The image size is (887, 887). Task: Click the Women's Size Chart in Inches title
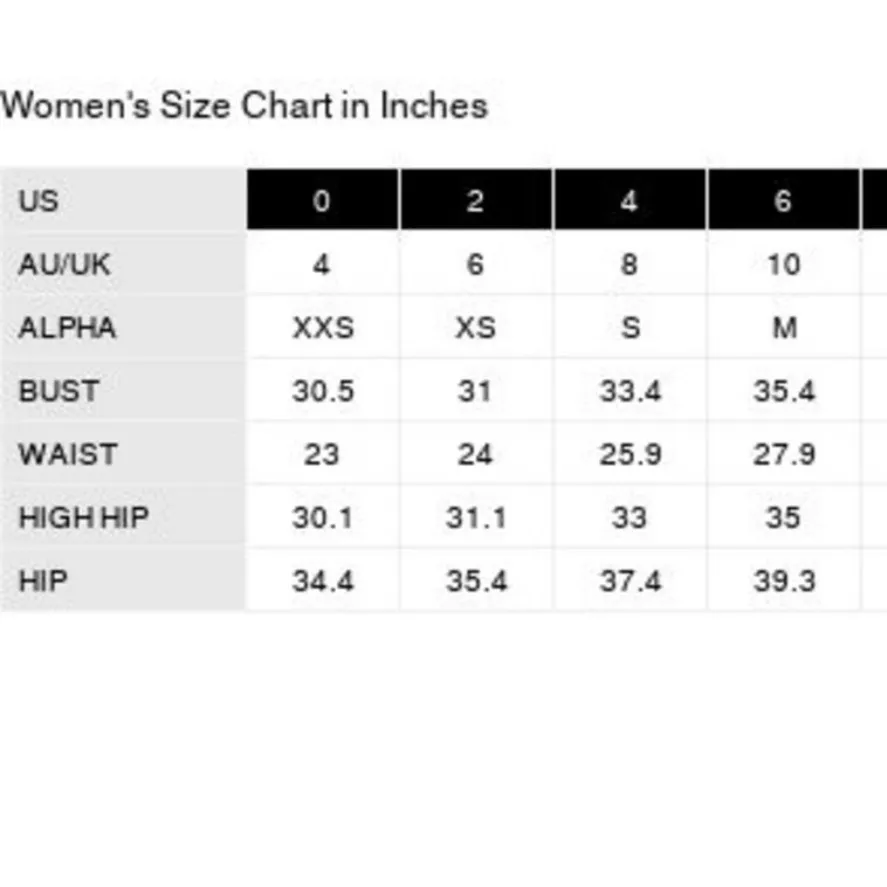click(244, 106)
